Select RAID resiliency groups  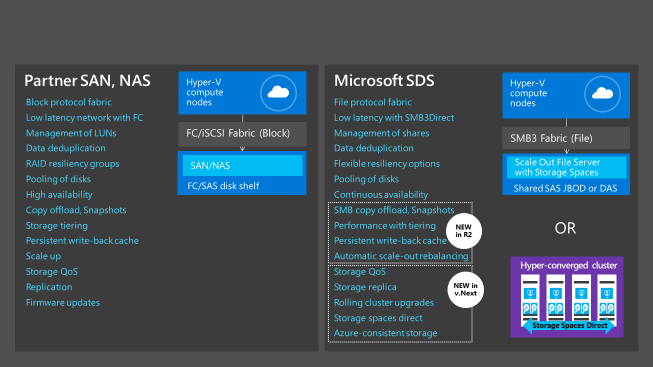pos(72,164)
